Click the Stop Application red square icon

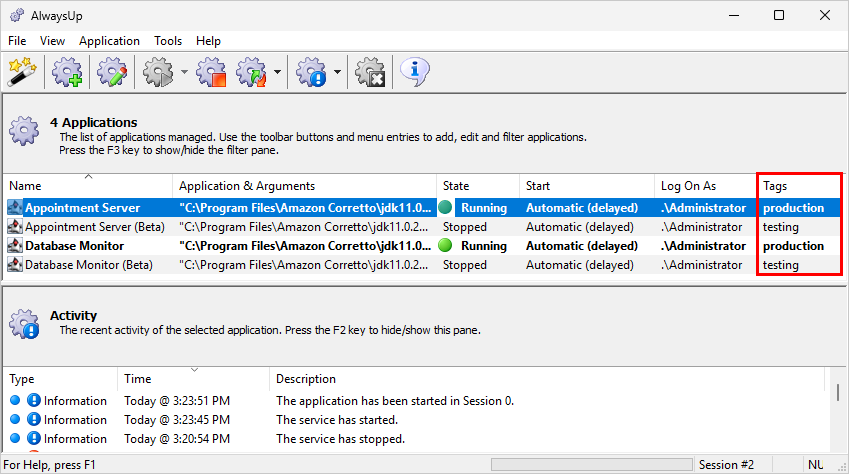pos(211,72)
